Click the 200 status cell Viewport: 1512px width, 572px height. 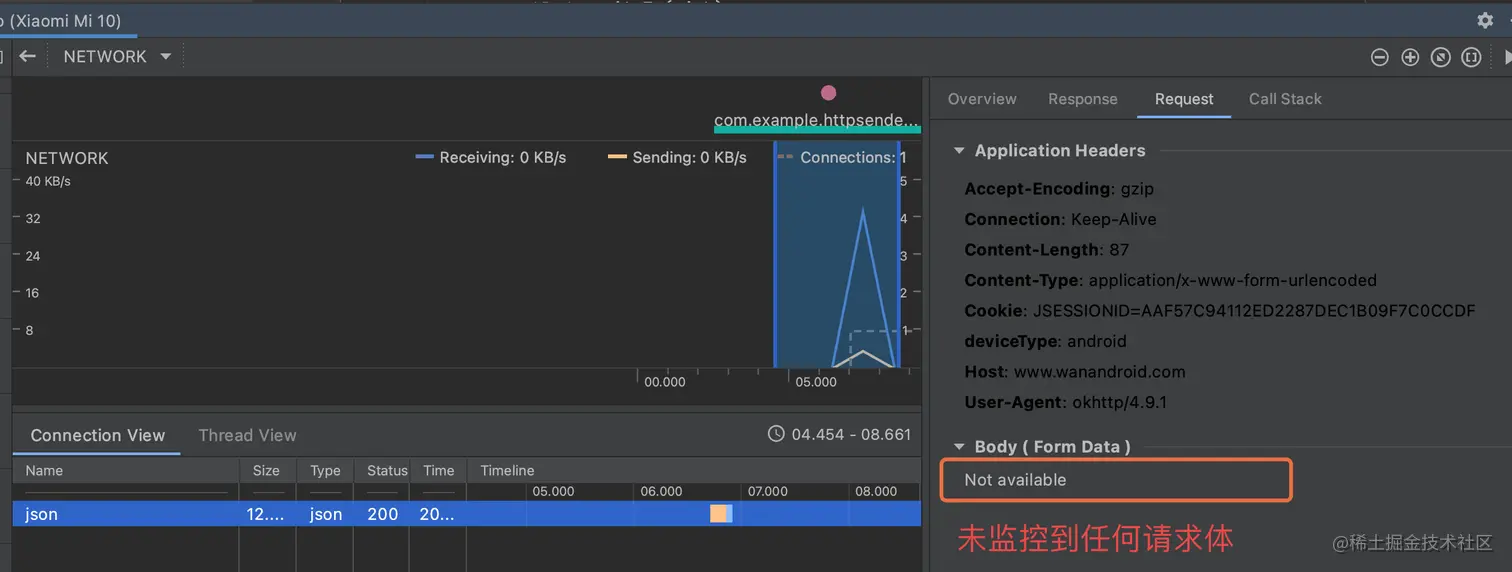tap(383, 514)
